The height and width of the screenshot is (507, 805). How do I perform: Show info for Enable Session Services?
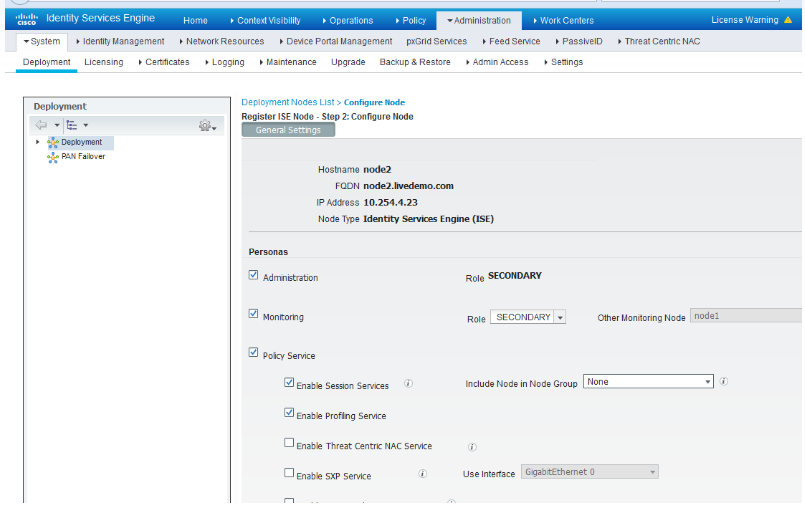pos(408,383)
